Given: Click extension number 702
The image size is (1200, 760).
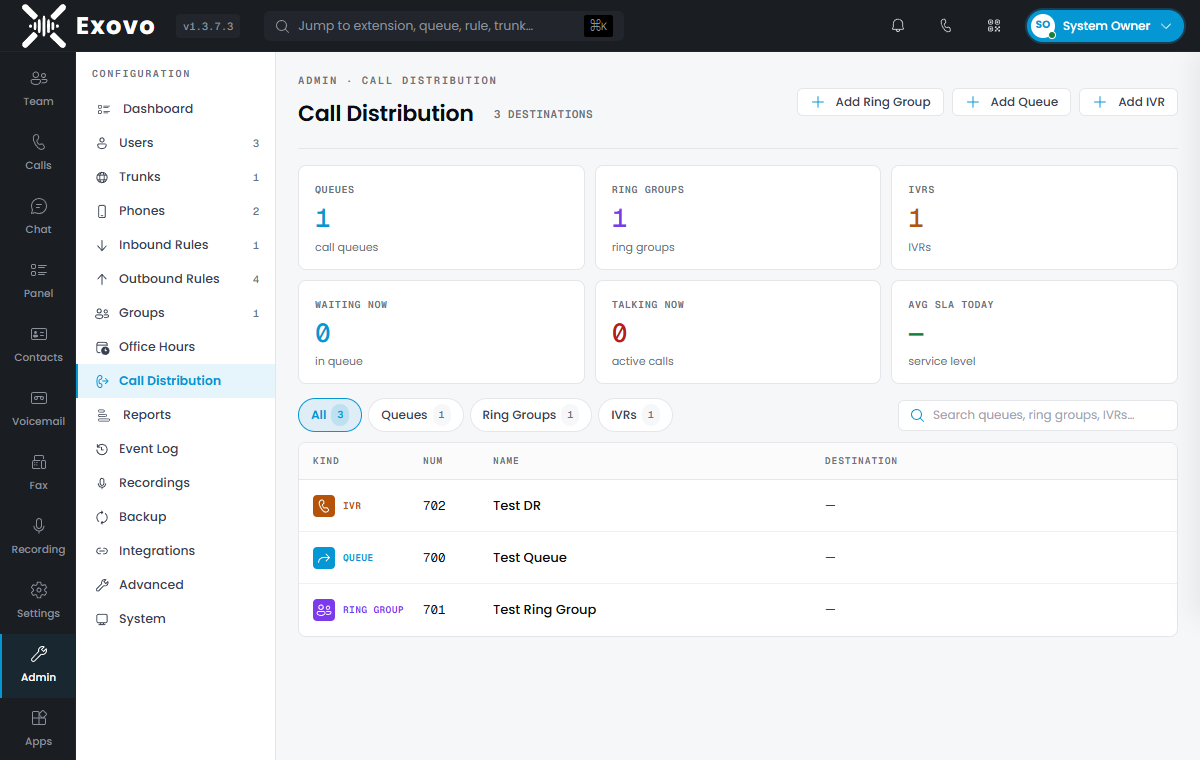Looking at the screenshot, I should click(x=434, y=506).
